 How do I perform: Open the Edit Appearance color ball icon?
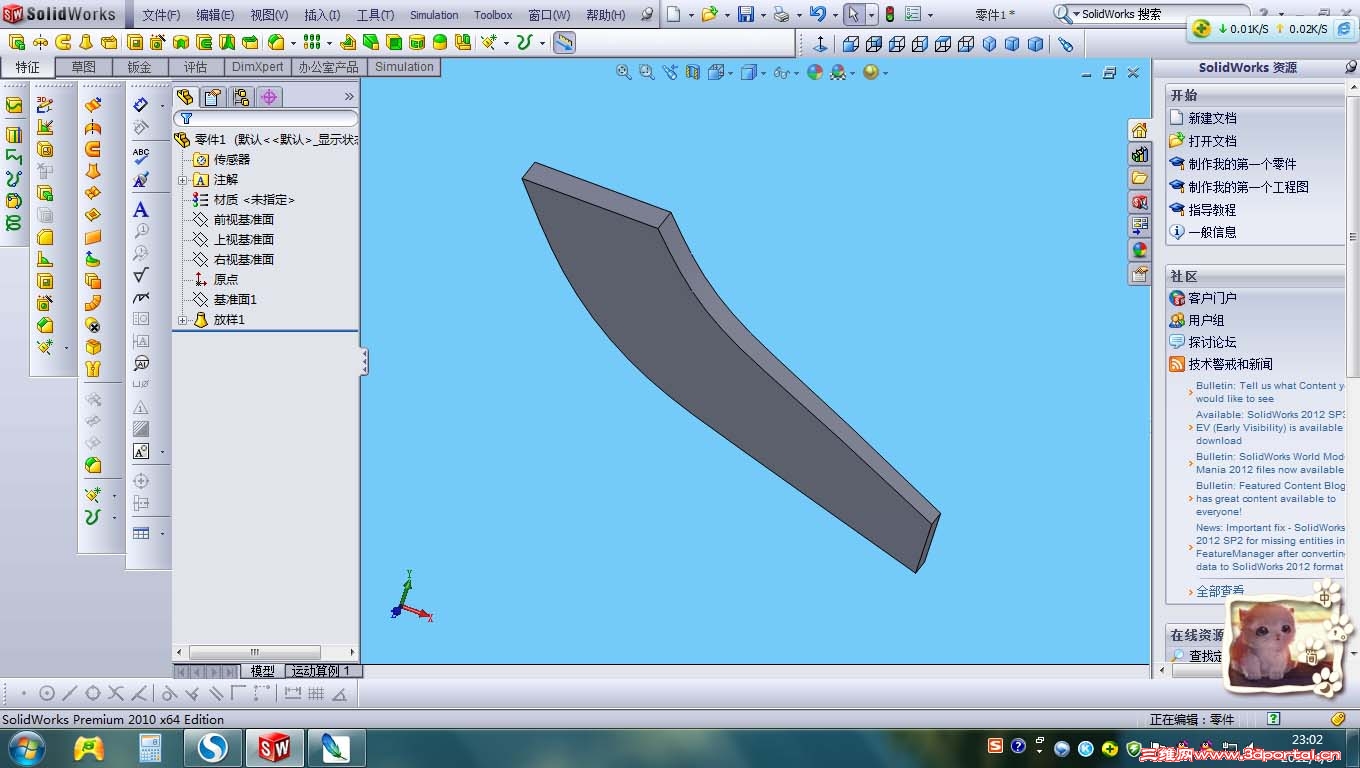(x=815, y=72)
